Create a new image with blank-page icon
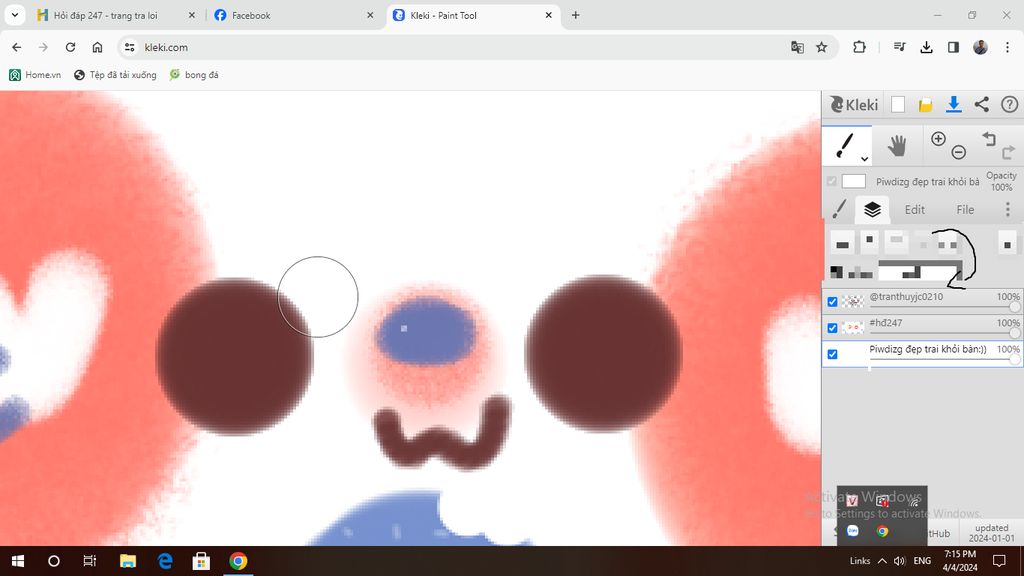 (x=898, y=104)
